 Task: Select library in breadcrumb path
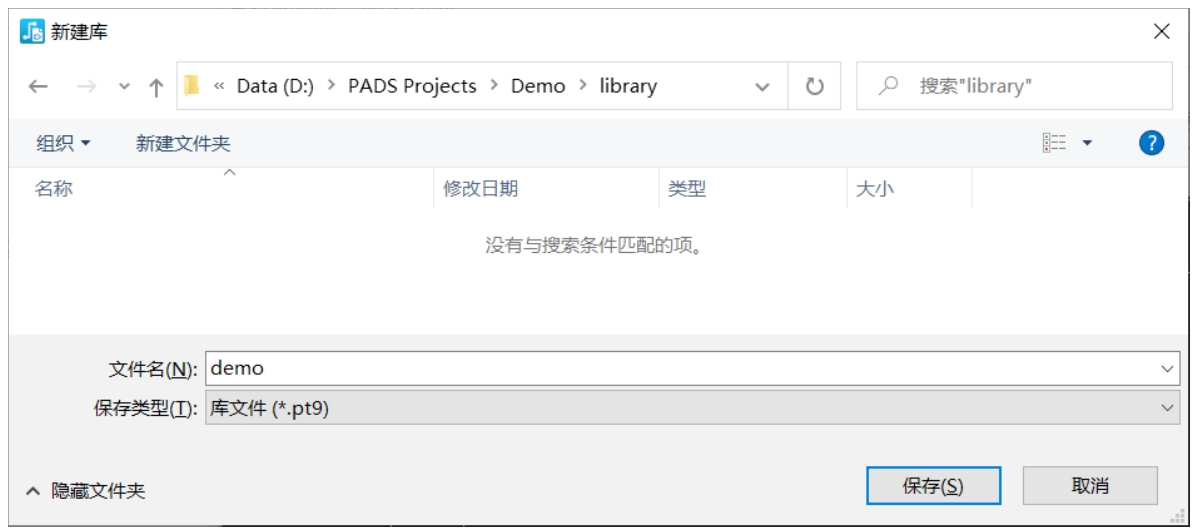click(x=628, y=86)
